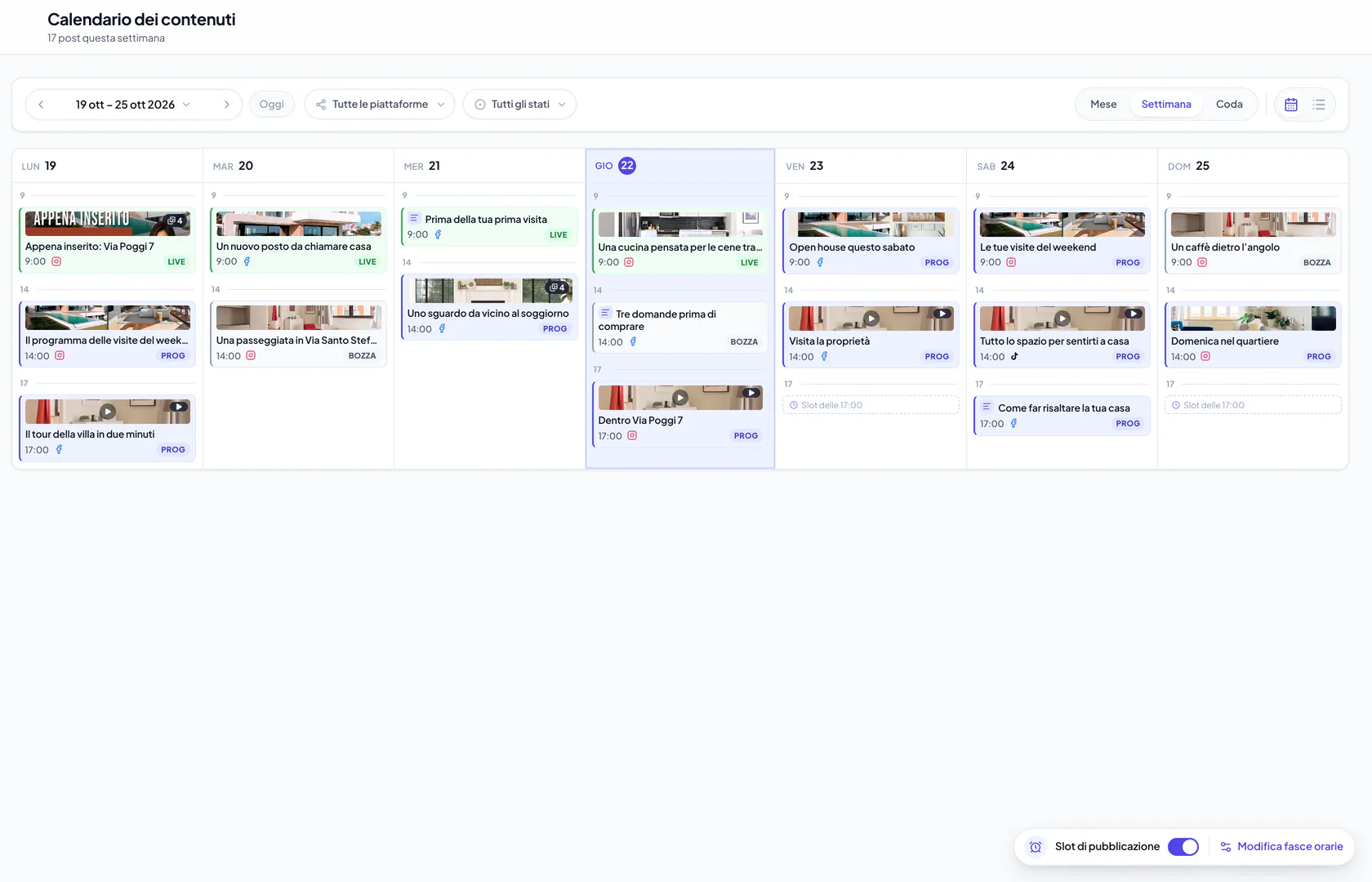Click the text-post icon on 'Prima della tua prima visita'
The height and width of the screenshot is (882, 1372).
click(x=414, y=219)
